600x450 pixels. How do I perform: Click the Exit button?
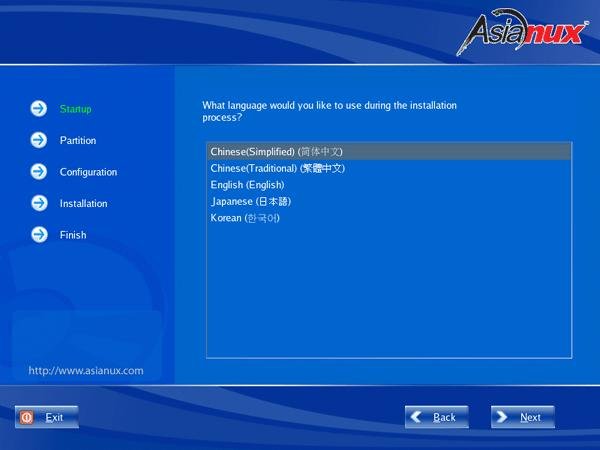[x=47, y=417]
